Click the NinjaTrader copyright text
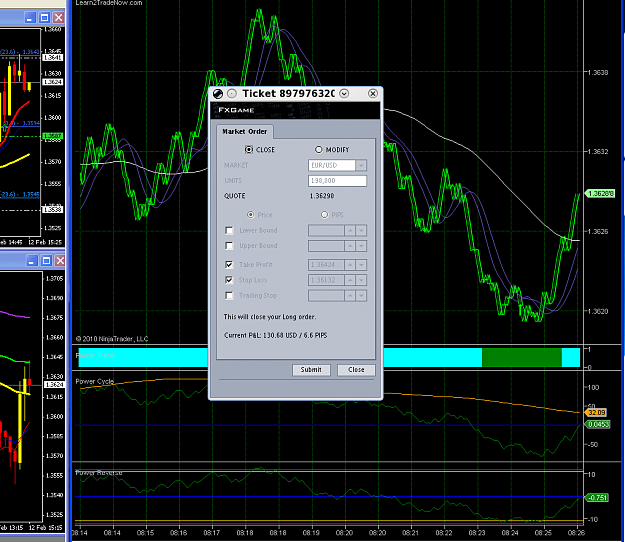Viewport: 625px width, 542px height. click(112, 339)
